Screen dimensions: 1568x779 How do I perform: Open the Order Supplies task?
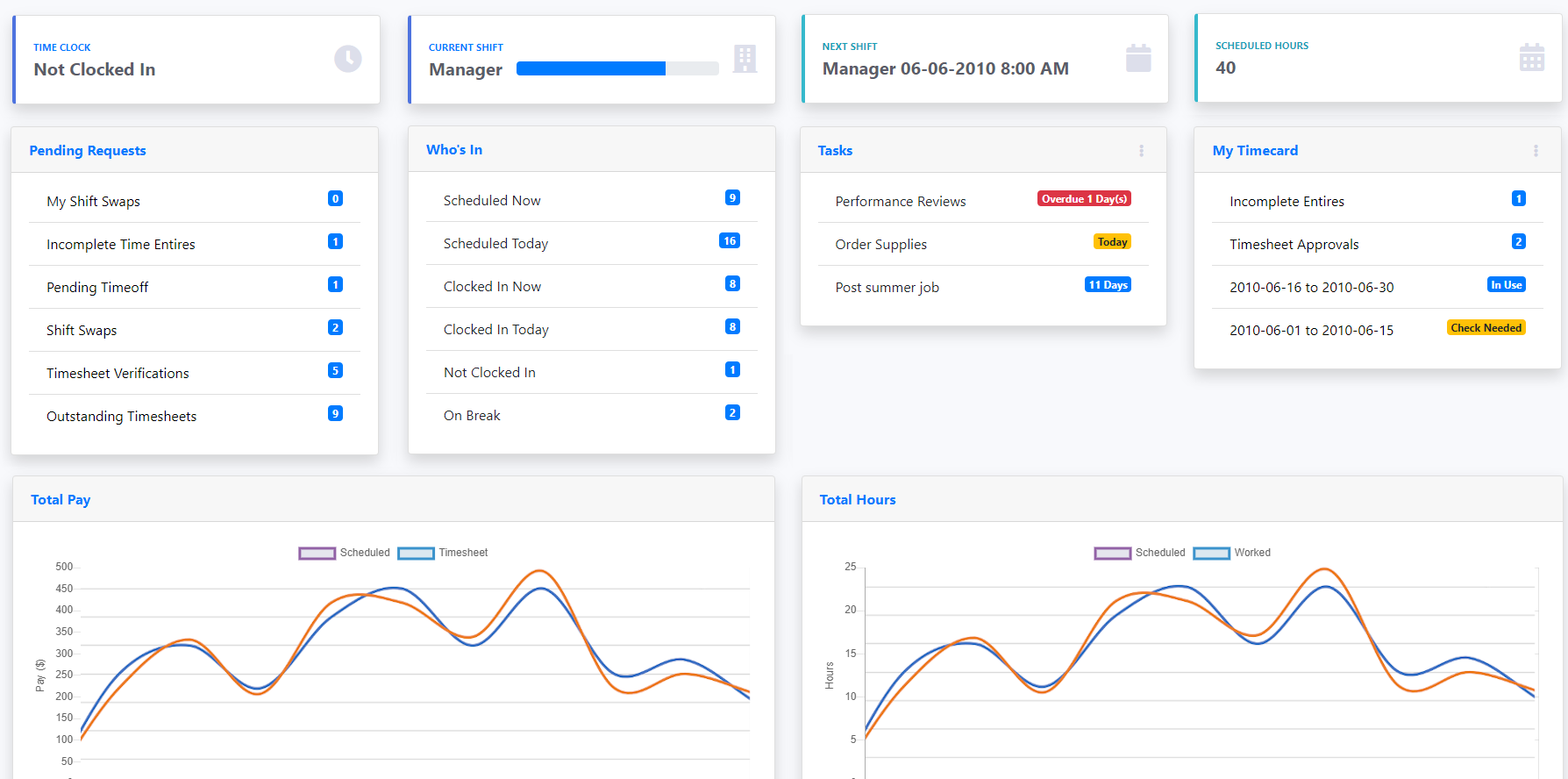[x=983, y=244]
